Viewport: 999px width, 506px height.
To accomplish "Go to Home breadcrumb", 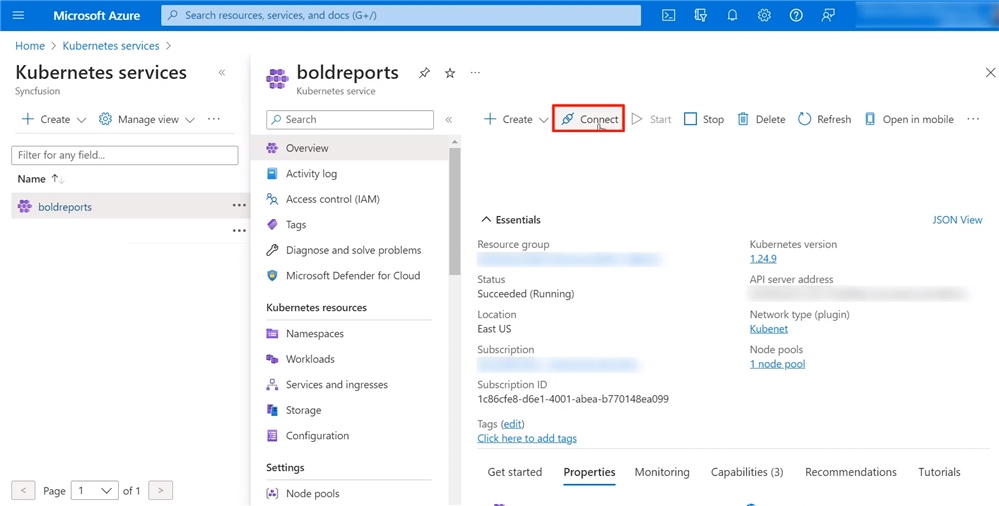I will coord(30,46).
